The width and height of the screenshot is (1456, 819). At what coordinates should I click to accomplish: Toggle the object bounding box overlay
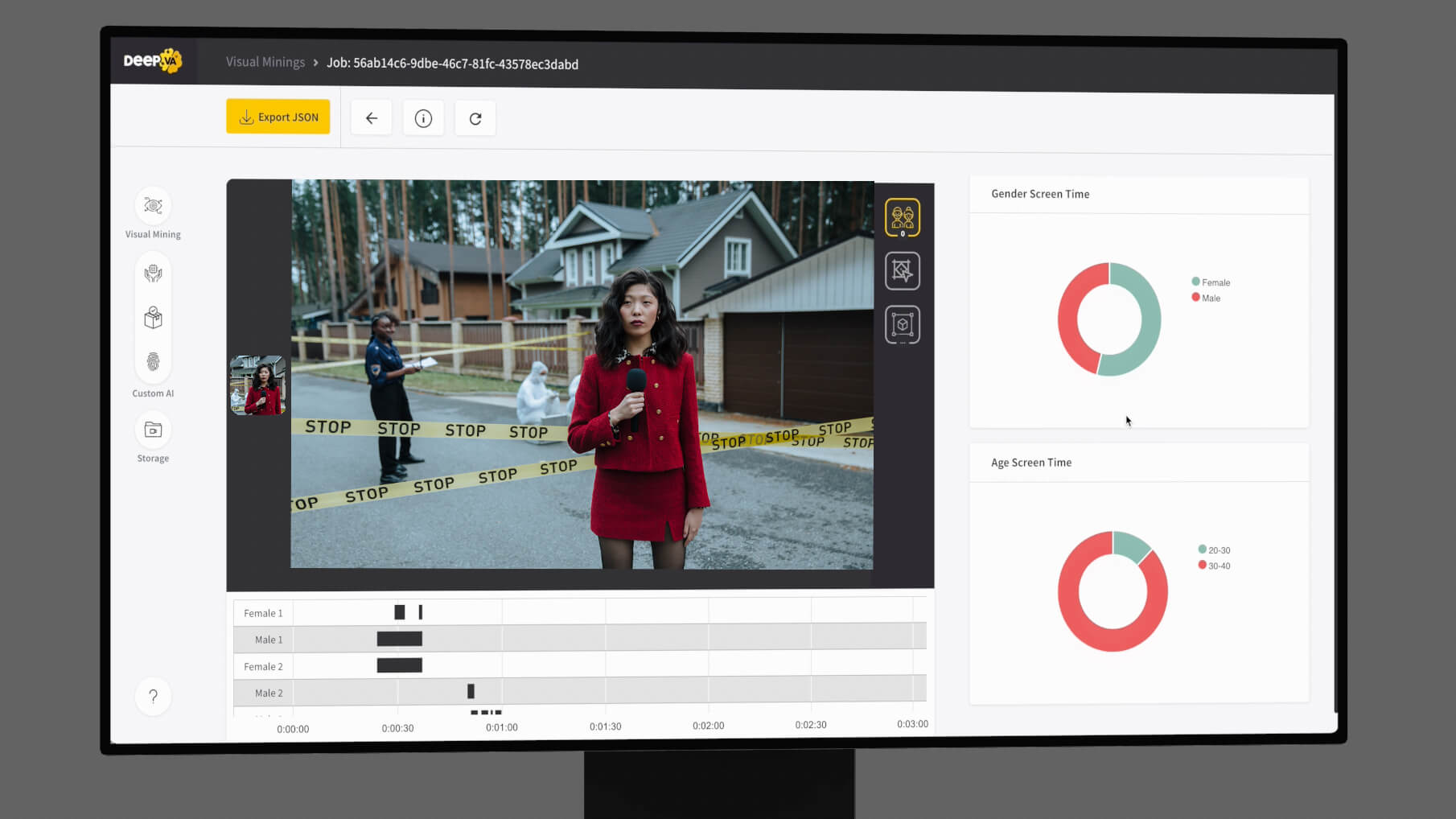pyautogui.click(x=903, y=325)
